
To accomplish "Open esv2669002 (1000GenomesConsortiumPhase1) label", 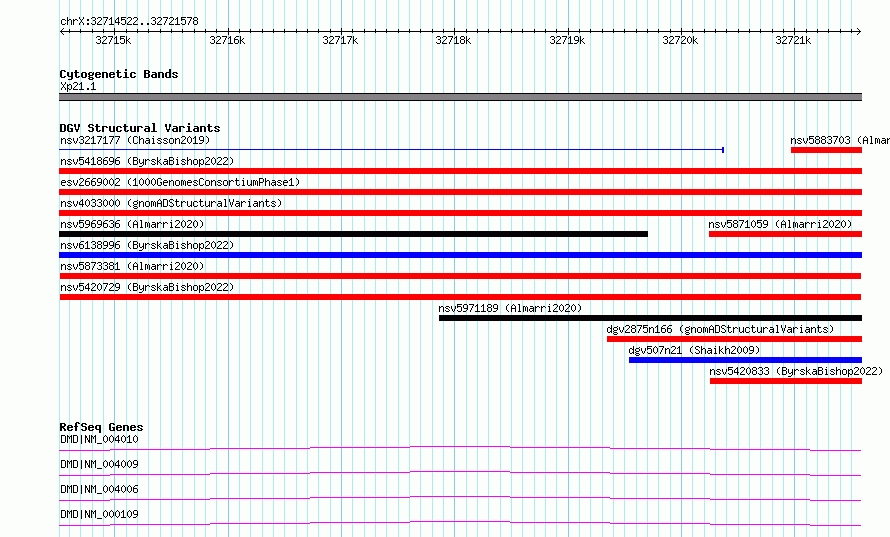I will [x=180, y=182].
